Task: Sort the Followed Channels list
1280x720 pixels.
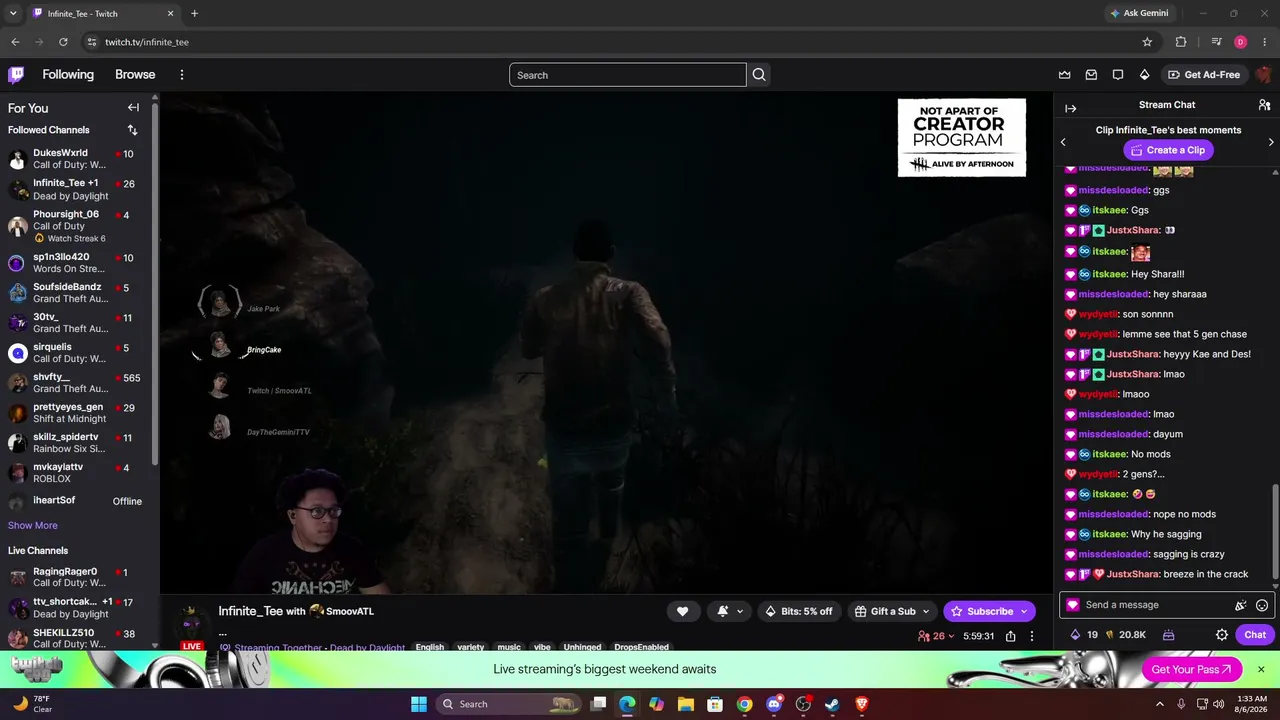Action: click(132, 130)
